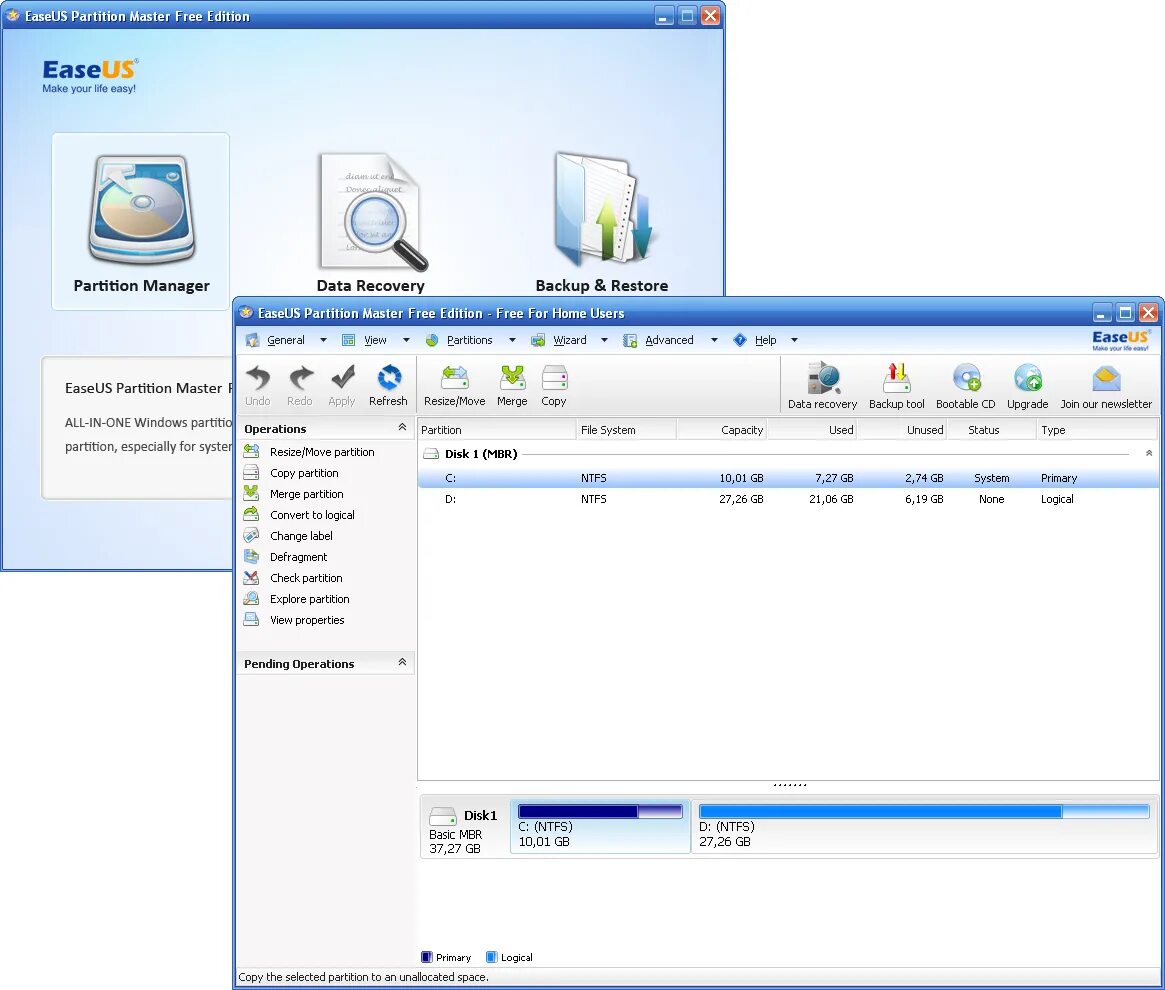The image size is (1165, 990).
Task: Start Defragment from the Operations list
Action: coord(298,557)
